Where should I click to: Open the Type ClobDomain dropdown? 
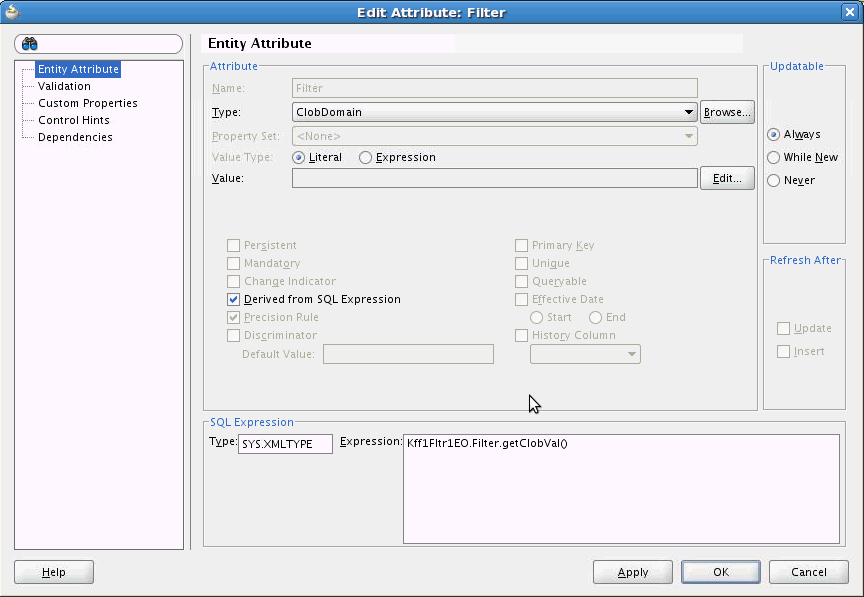pyautogui.click(x=495, y=112)
